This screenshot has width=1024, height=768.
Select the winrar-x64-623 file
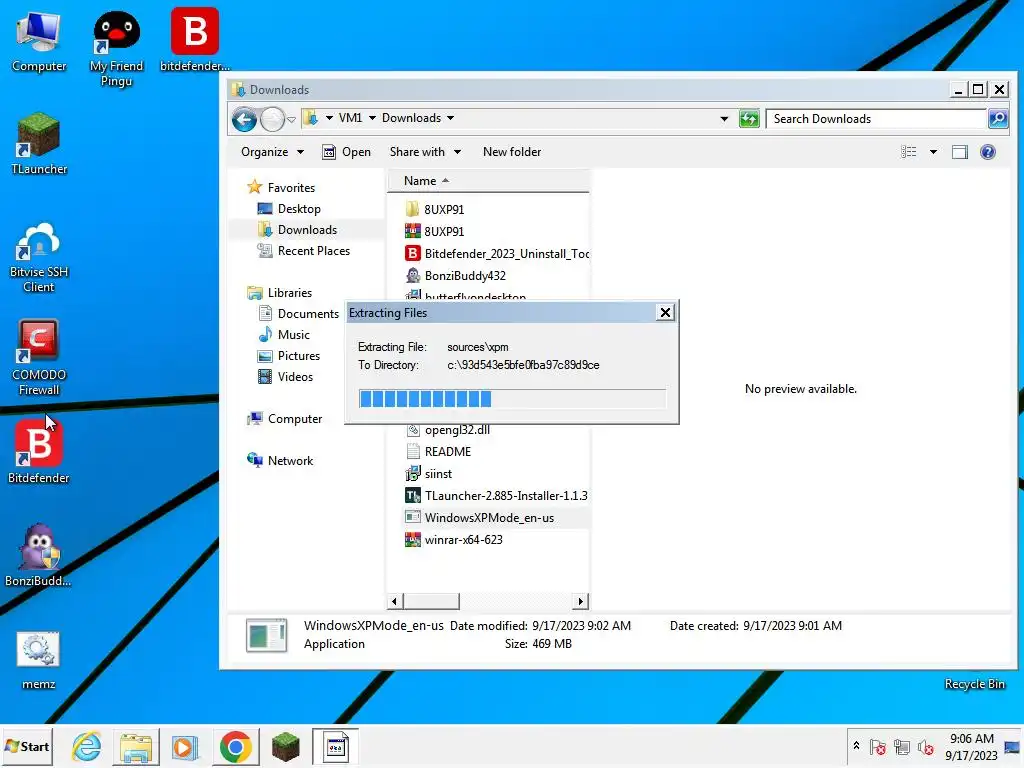tap(455, 540)
